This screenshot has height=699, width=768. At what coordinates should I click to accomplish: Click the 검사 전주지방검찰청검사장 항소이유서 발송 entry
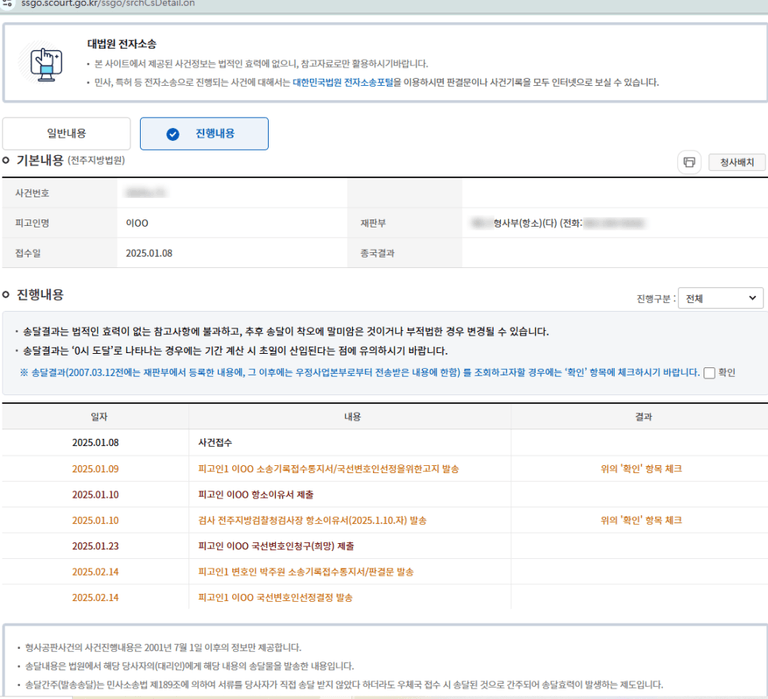[312, 520]
